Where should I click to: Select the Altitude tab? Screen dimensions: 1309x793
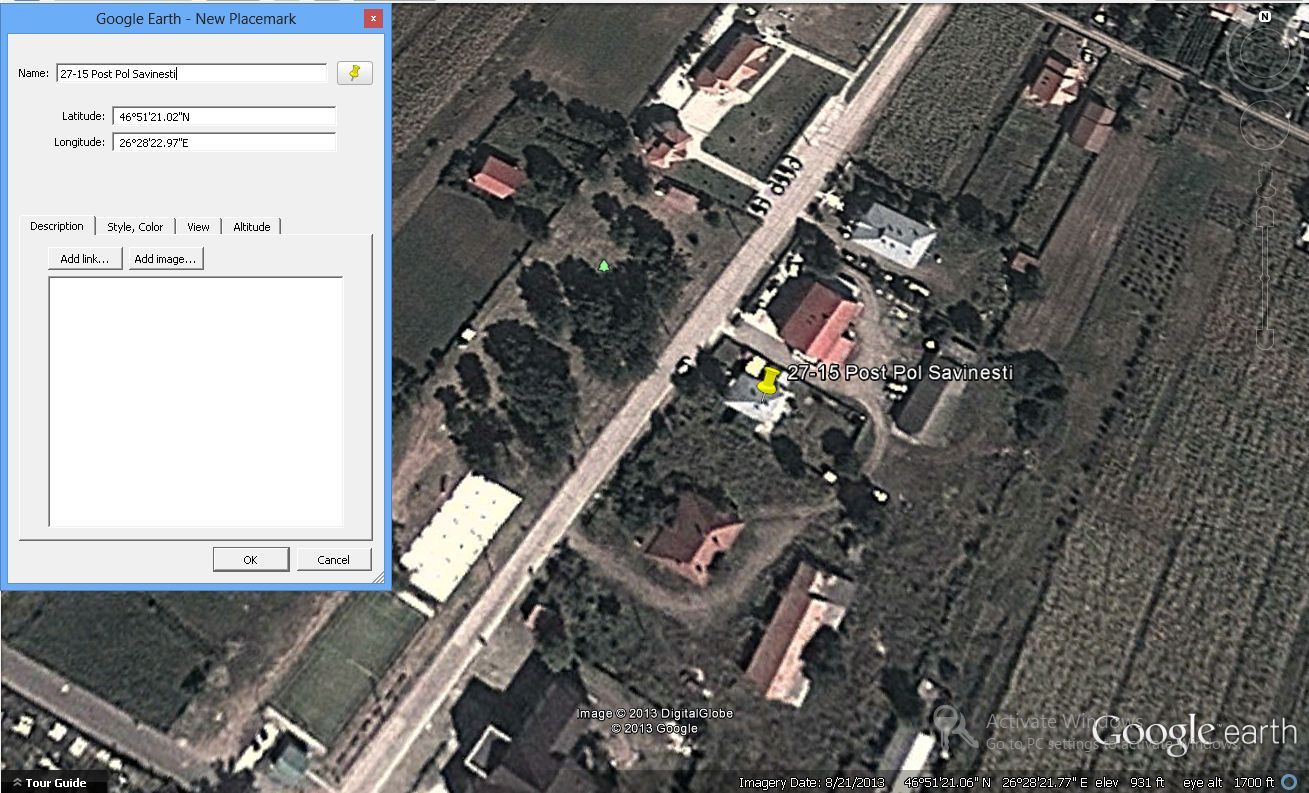pyautogui.click(x=251, y=227)
